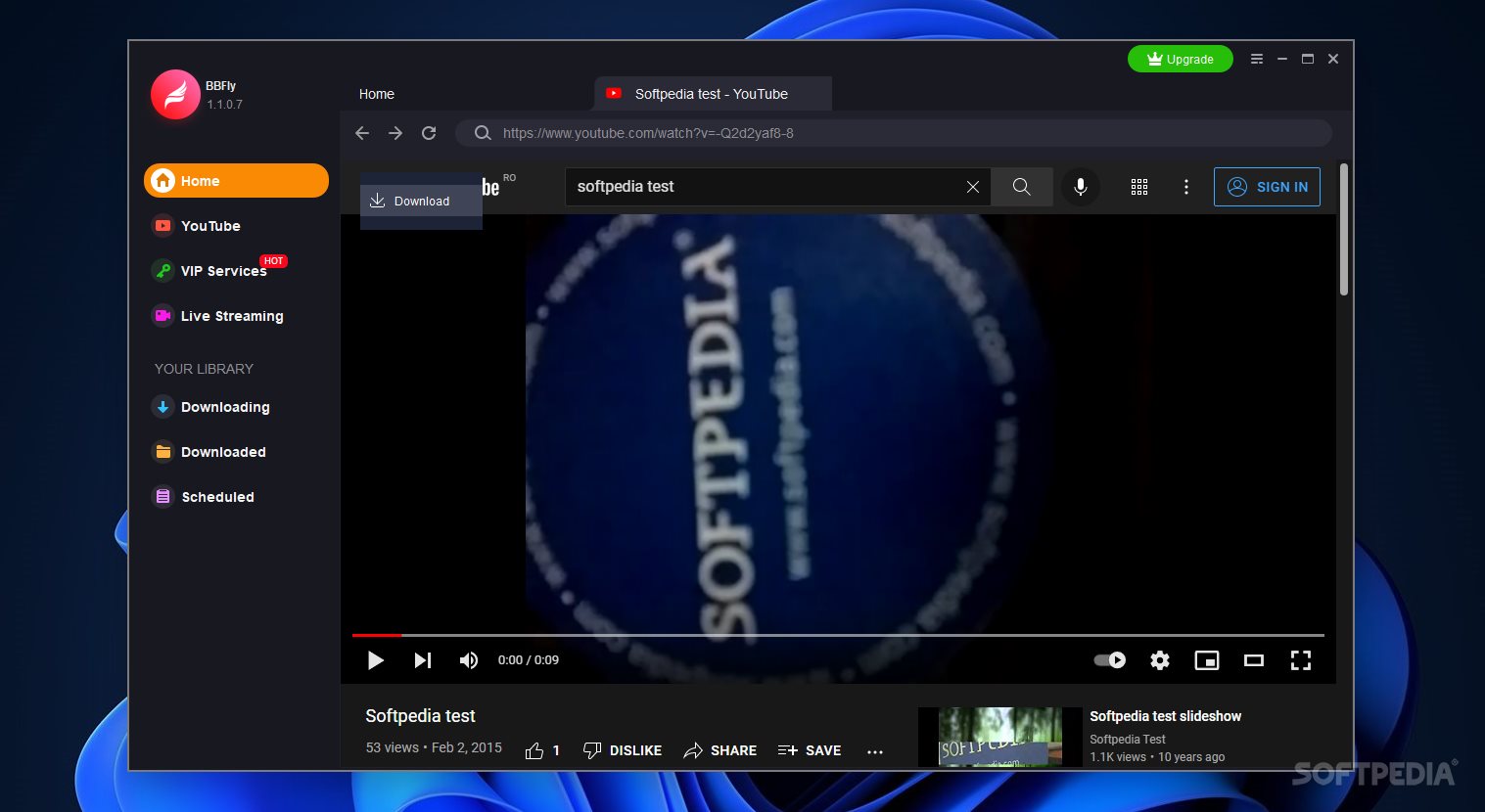Viewport: 1485px width, 812px height.
Task: Click the red YouTube icon in sidebar
Action: (x=163, y=226)
